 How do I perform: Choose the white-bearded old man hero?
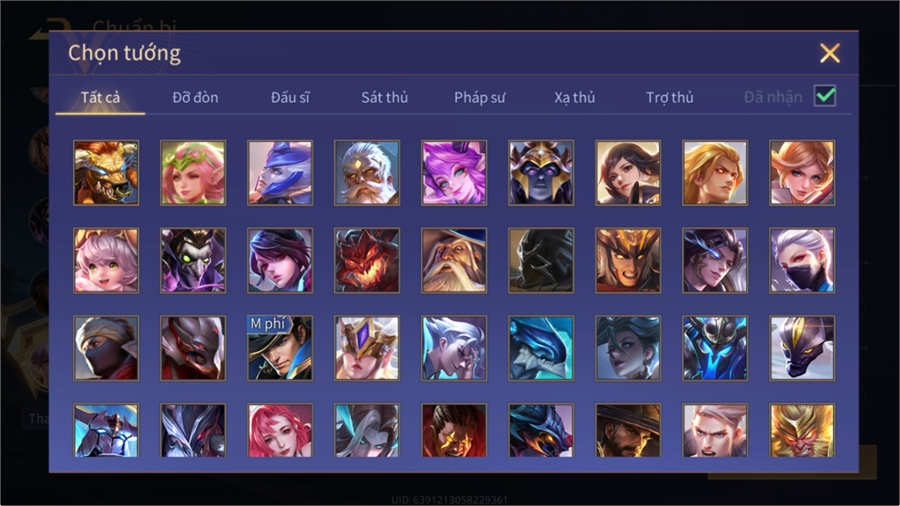(367, 173)
